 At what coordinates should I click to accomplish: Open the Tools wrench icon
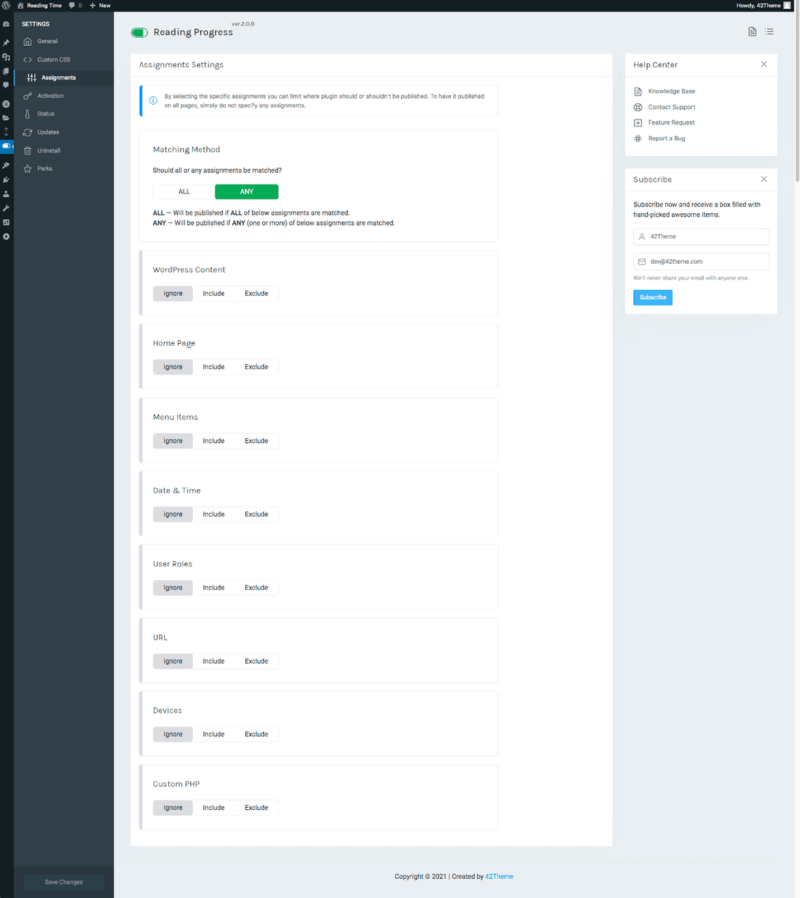pyautogui.click(x=6, y=208)
